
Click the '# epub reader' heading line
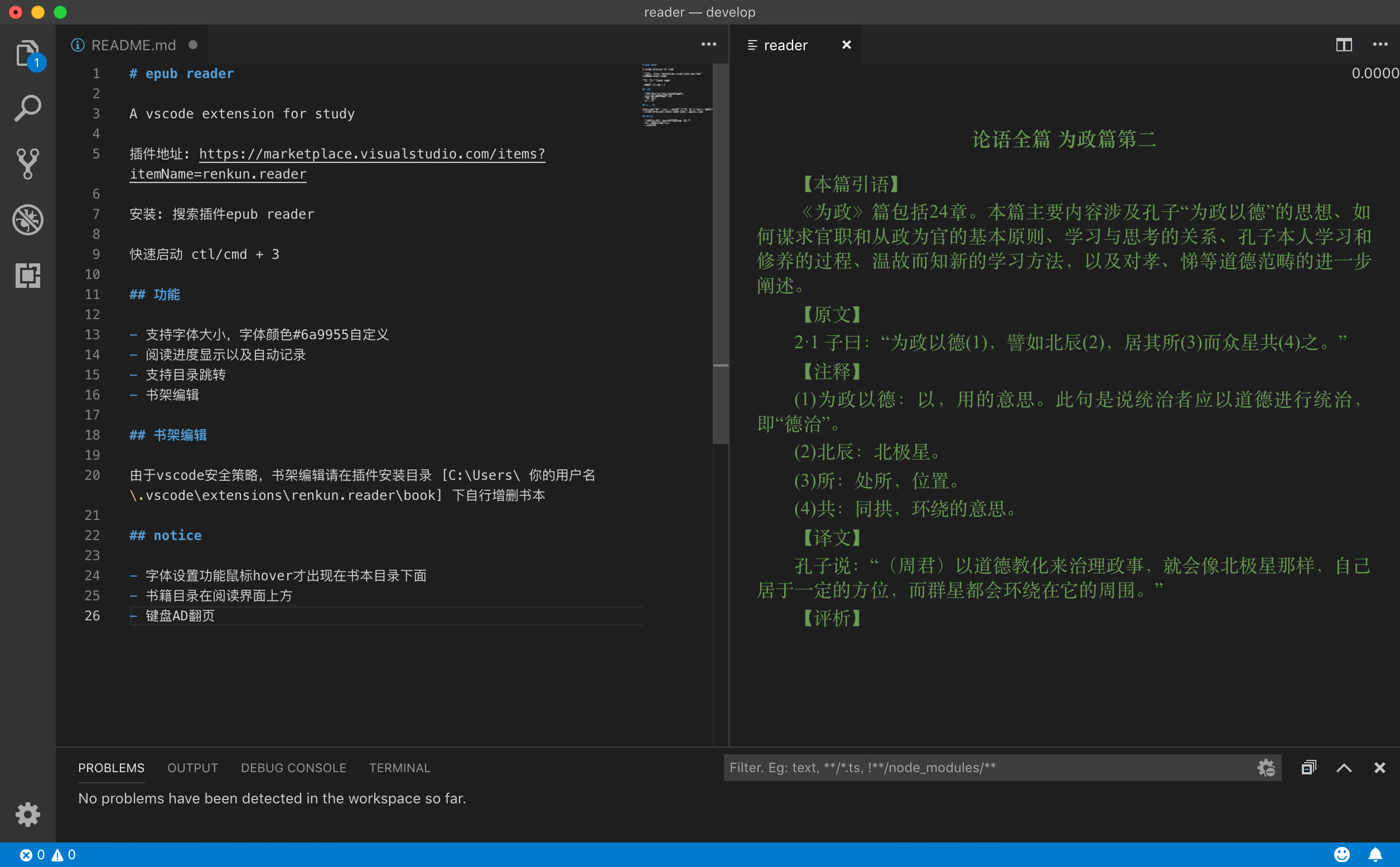click(x=181, y=74)
